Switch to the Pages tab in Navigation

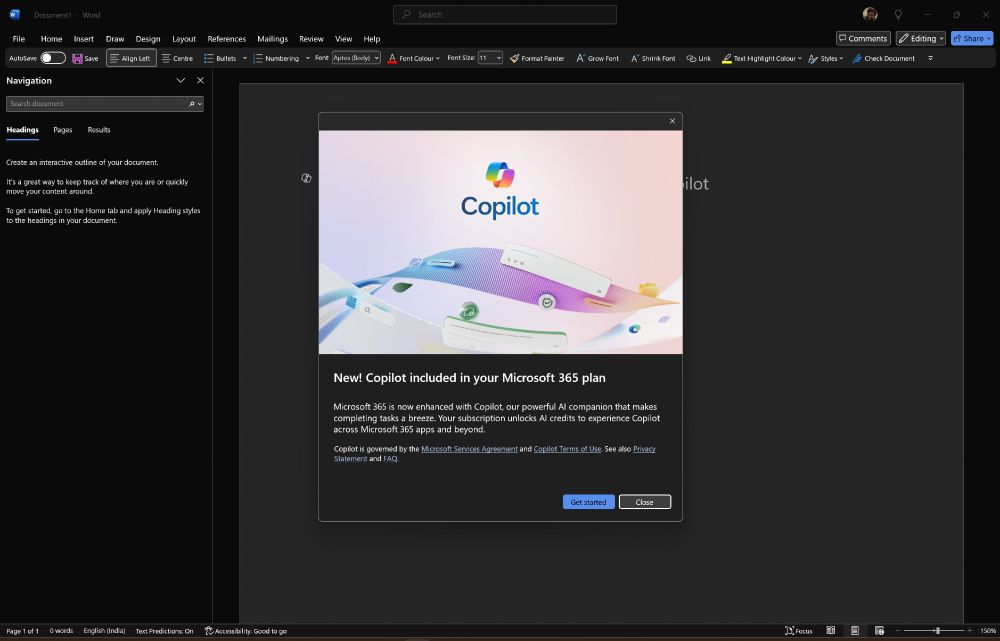[62, 130]
